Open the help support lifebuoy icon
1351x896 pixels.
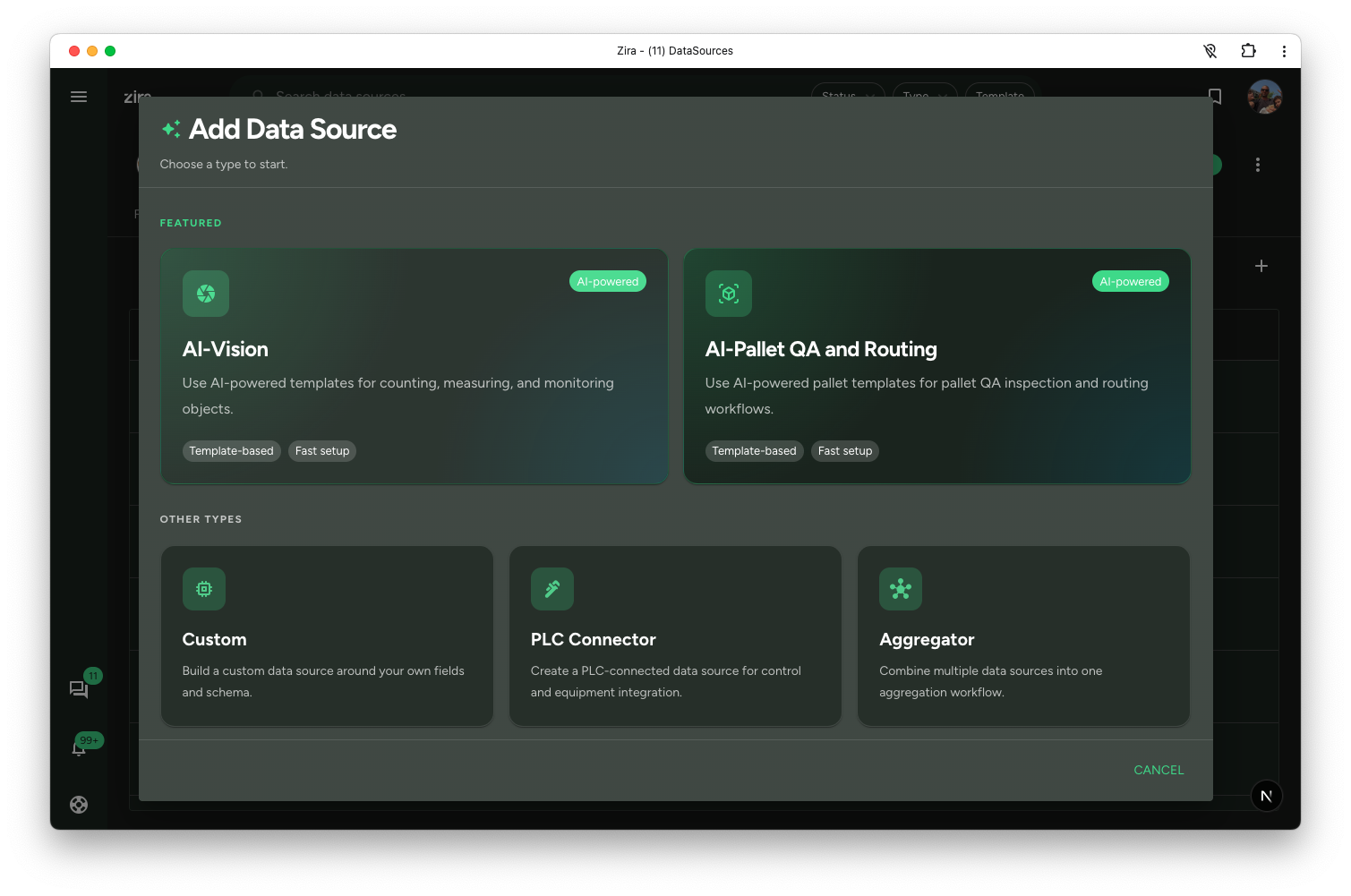79,805
